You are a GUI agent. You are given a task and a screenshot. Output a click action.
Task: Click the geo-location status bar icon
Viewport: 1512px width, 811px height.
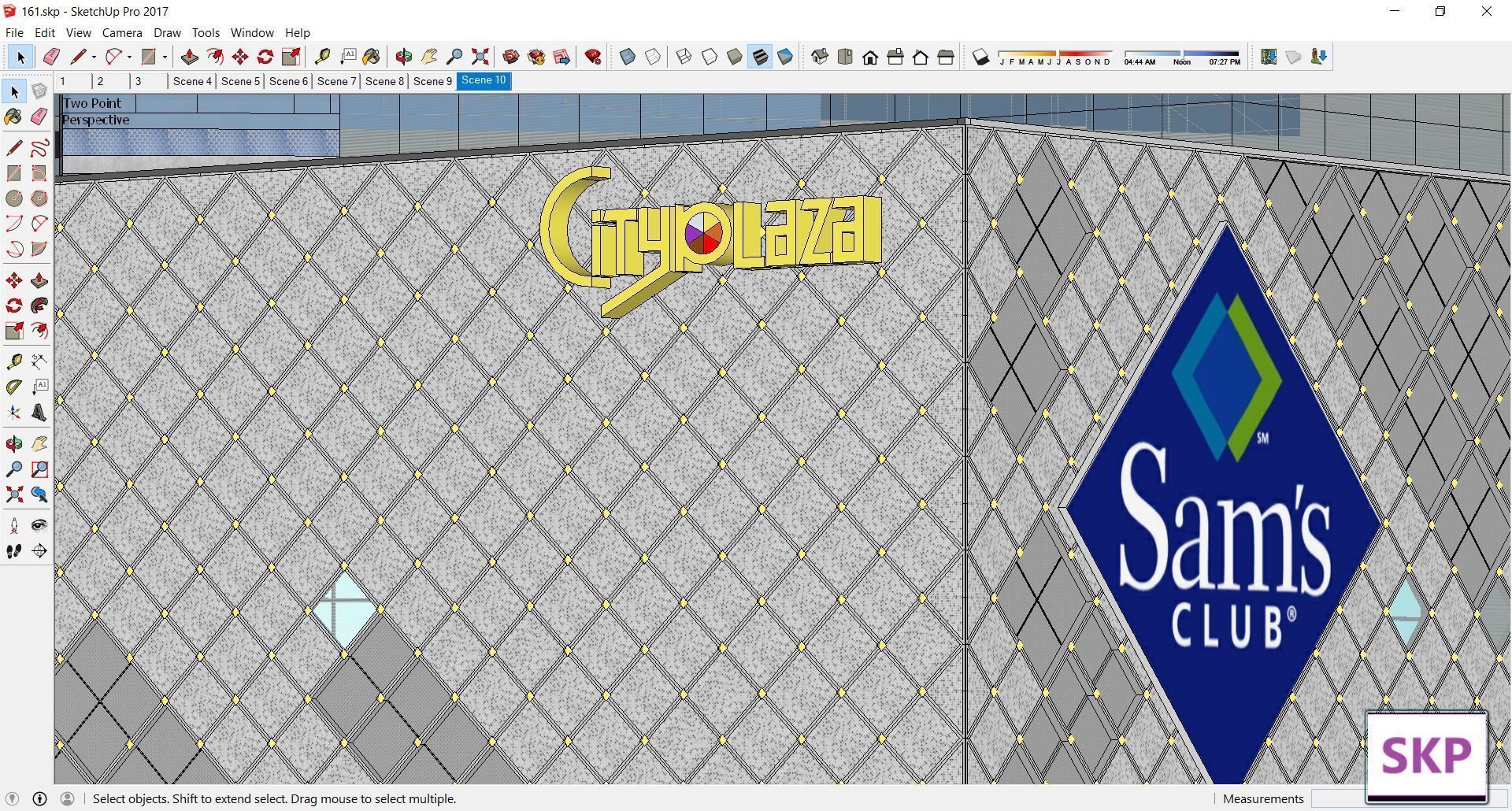12,798
